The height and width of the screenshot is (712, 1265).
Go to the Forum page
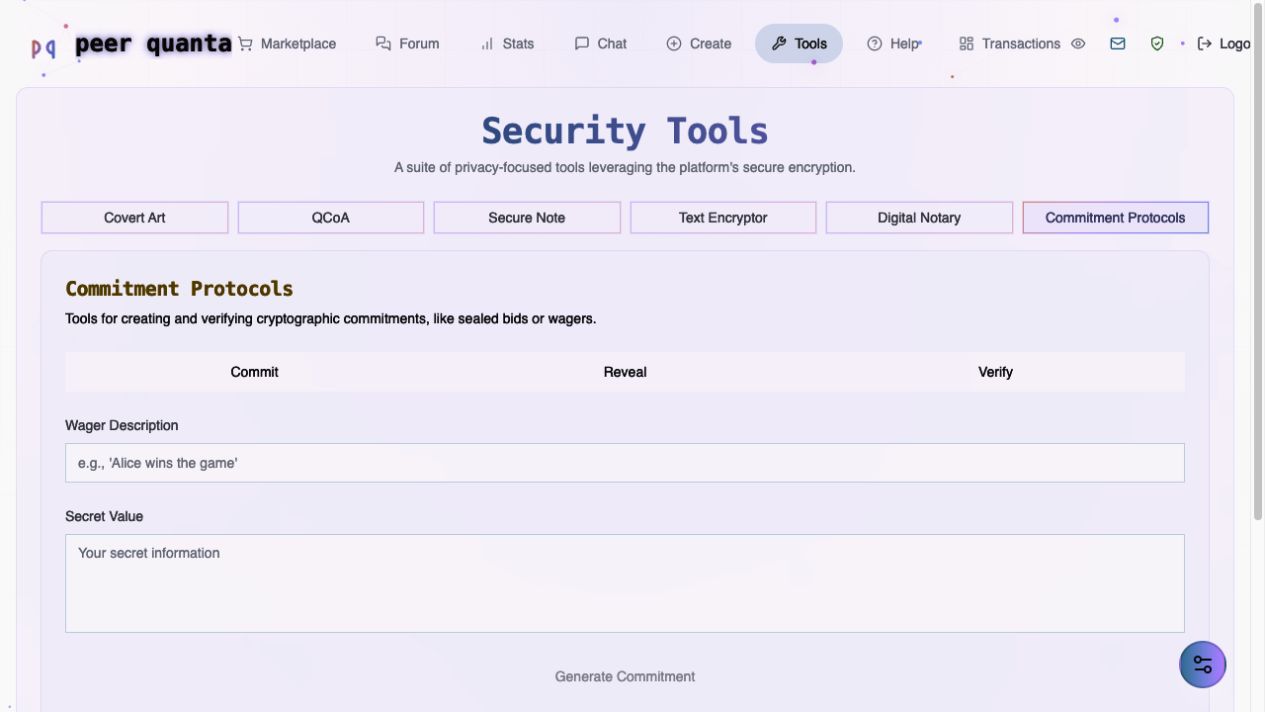(407, 44)
